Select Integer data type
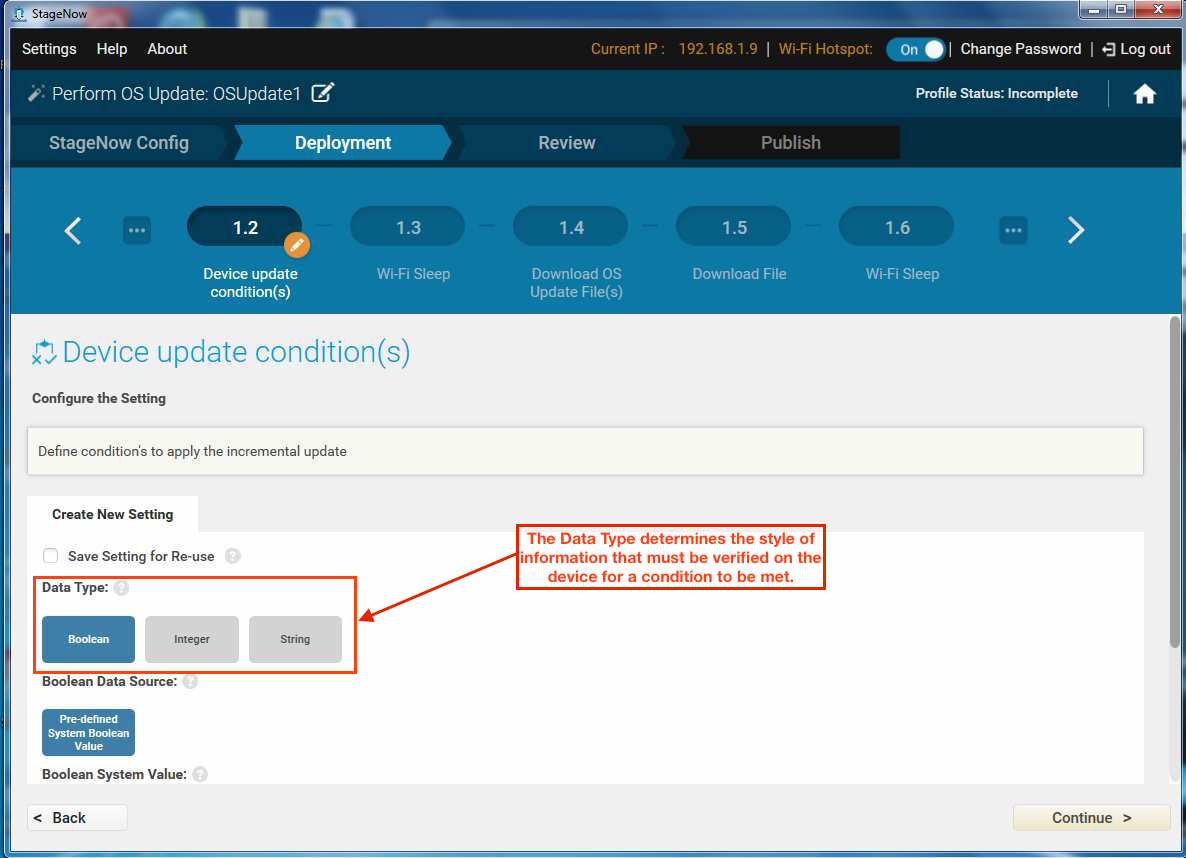1186x858 pixels. [192, 639]
